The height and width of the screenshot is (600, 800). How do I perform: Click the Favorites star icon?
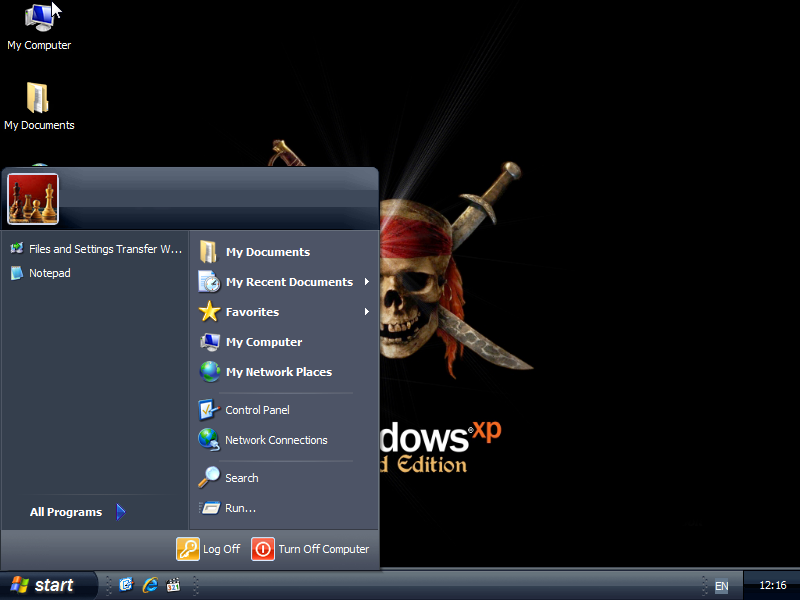[x=209, y=312]
